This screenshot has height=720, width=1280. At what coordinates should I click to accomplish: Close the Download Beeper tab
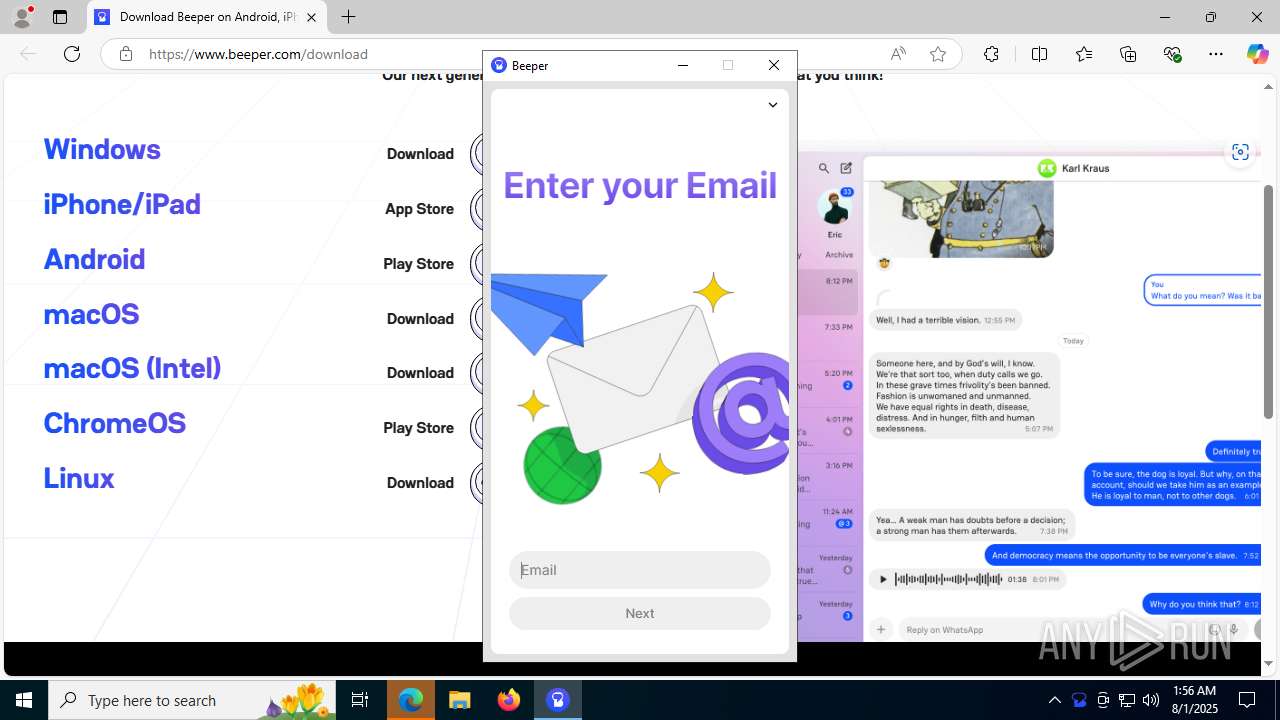311,17
